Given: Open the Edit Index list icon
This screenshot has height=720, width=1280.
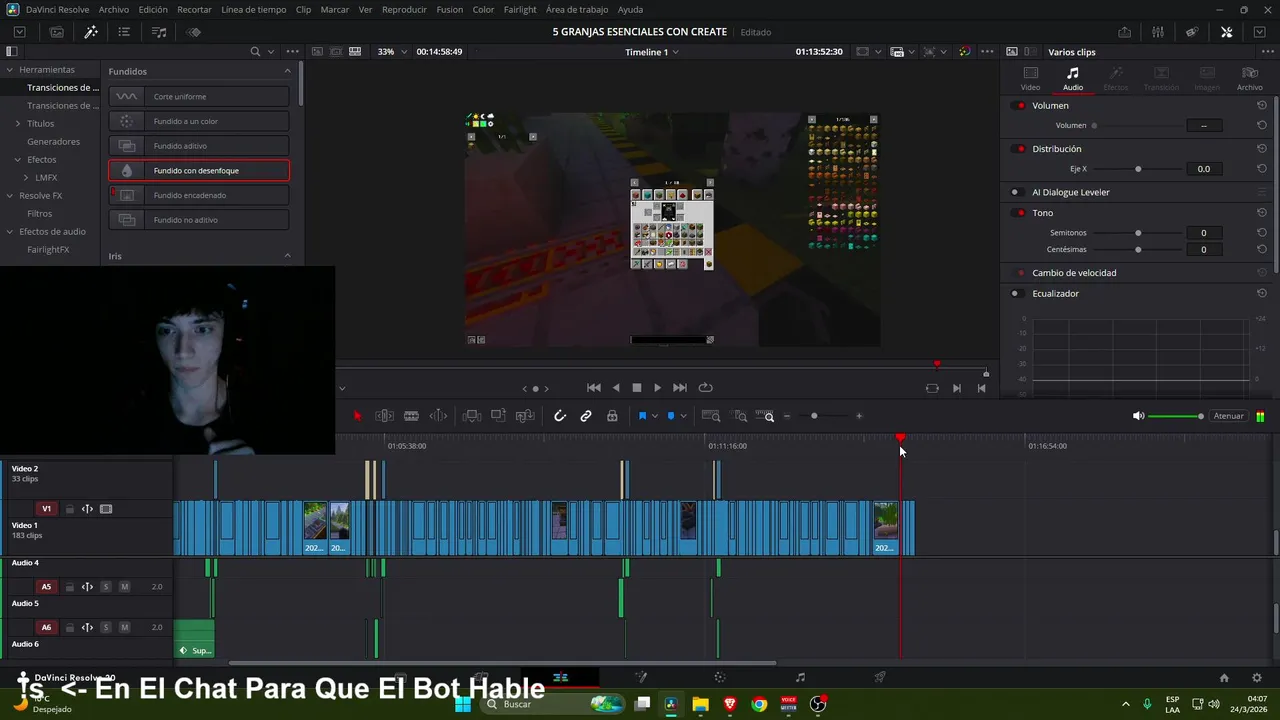Looking at the screenshot, I should [x=124, y=32].
